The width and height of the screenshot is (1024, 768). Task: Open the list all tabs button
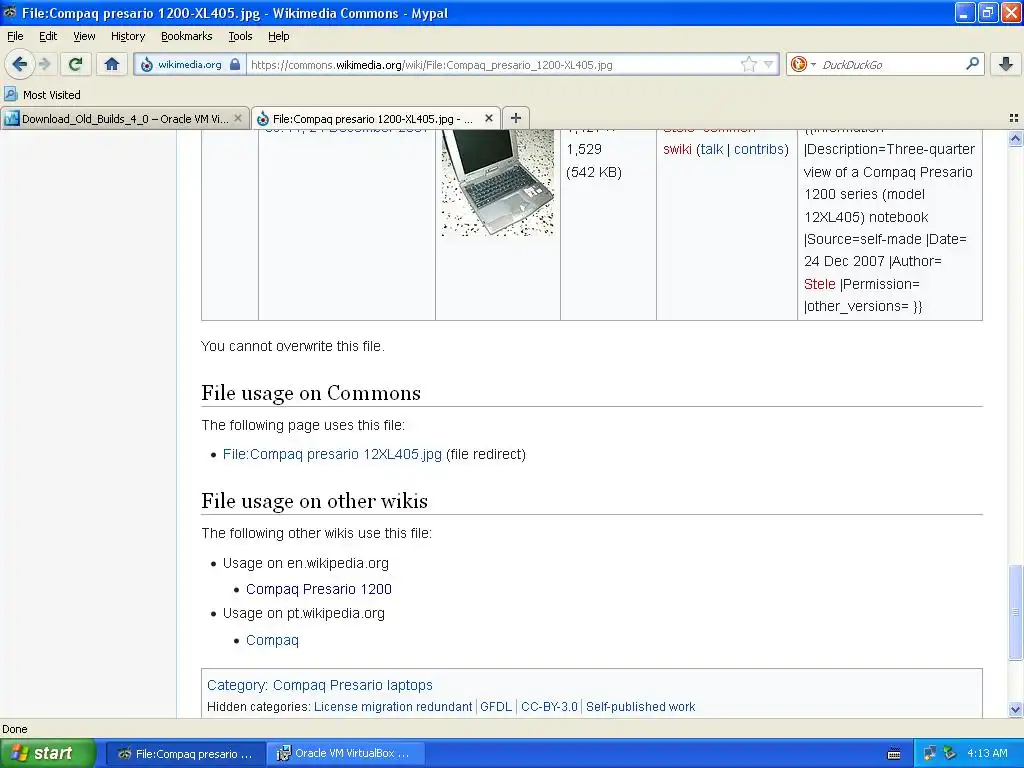click(1014, 118)
